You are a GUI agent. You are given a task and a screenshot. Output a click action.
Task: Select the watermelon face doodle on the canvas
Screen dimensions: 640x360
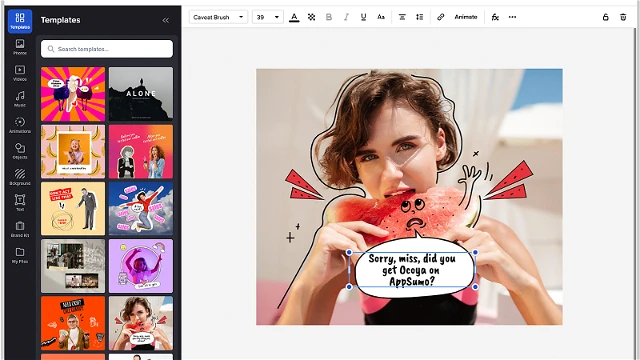413,215
